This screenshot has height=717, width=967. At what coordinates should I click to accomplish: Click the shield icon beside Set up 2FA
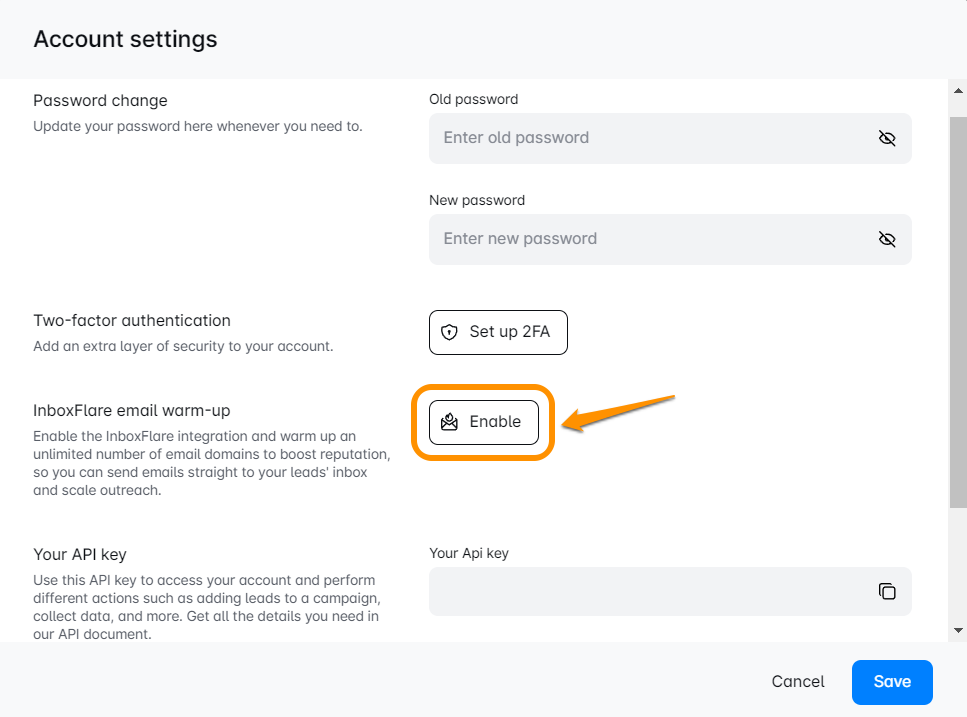click(x=450, y=332)
